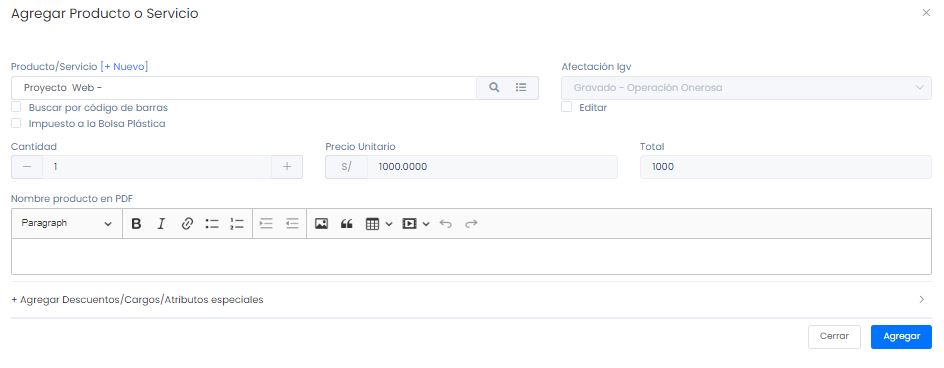
Task: Click the search magnifier icon for products
Action: tap(494, 88)
